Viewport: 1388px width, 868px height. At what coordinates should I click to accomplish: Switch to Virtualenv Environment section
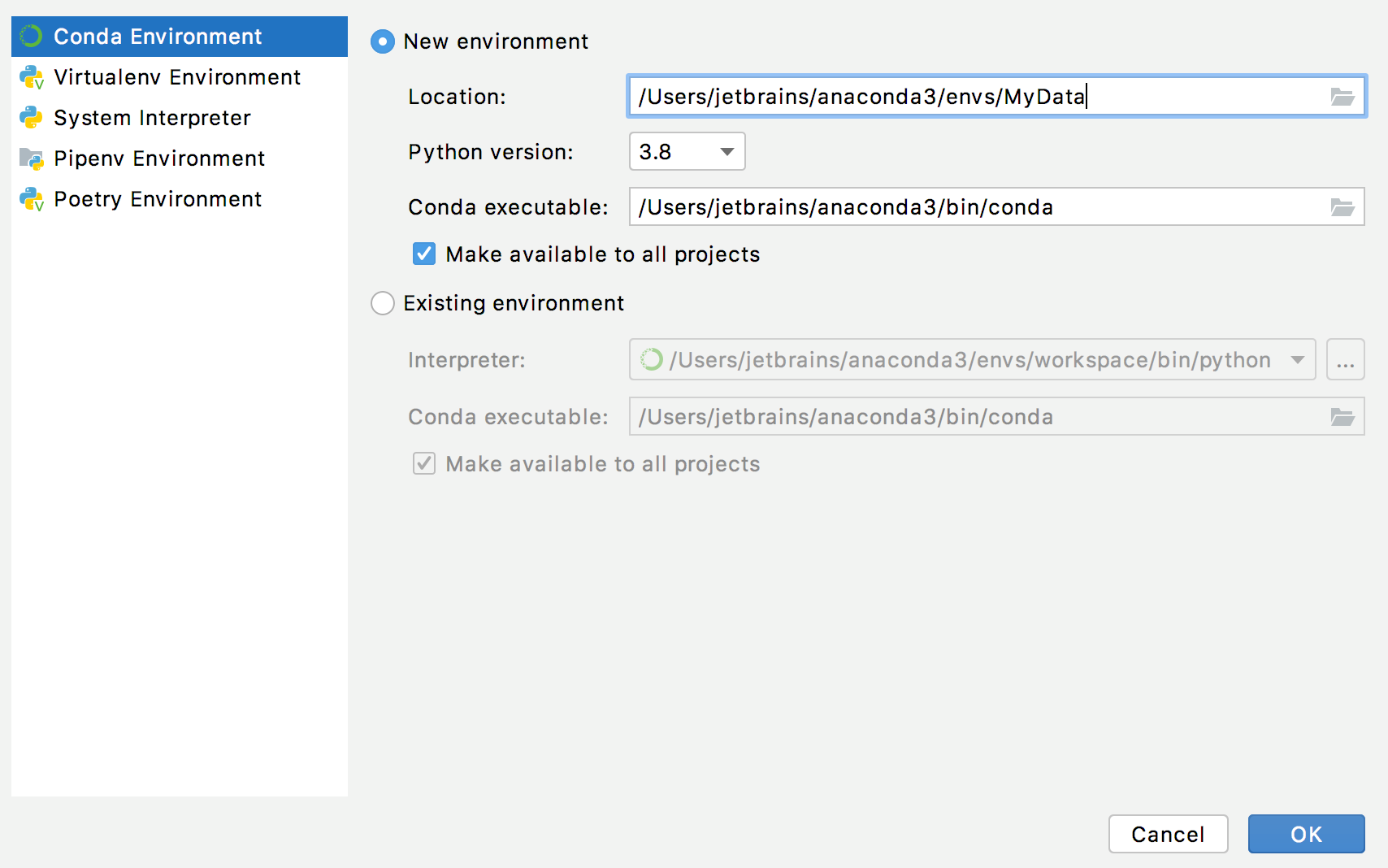176,77
